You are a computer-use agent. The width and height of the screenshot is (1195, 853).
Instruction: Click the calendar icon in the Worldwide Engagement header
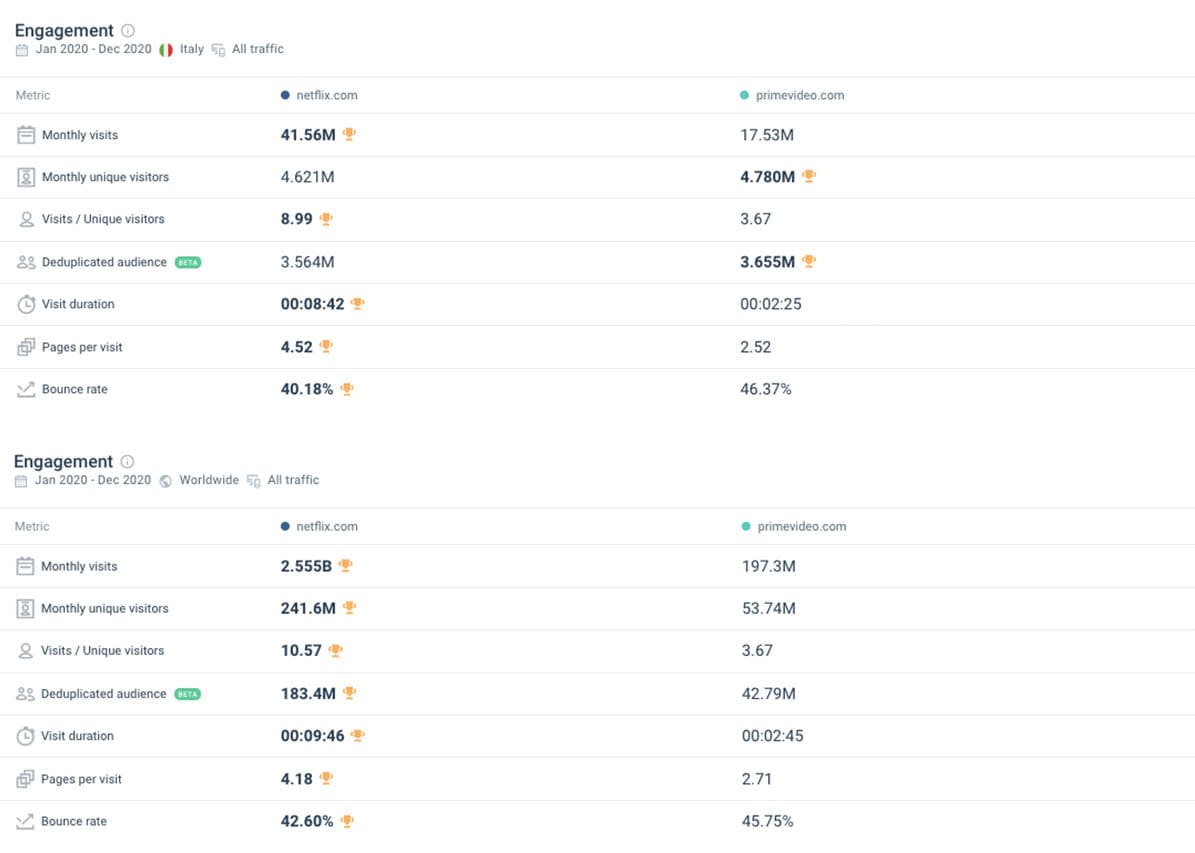point(21,481)
